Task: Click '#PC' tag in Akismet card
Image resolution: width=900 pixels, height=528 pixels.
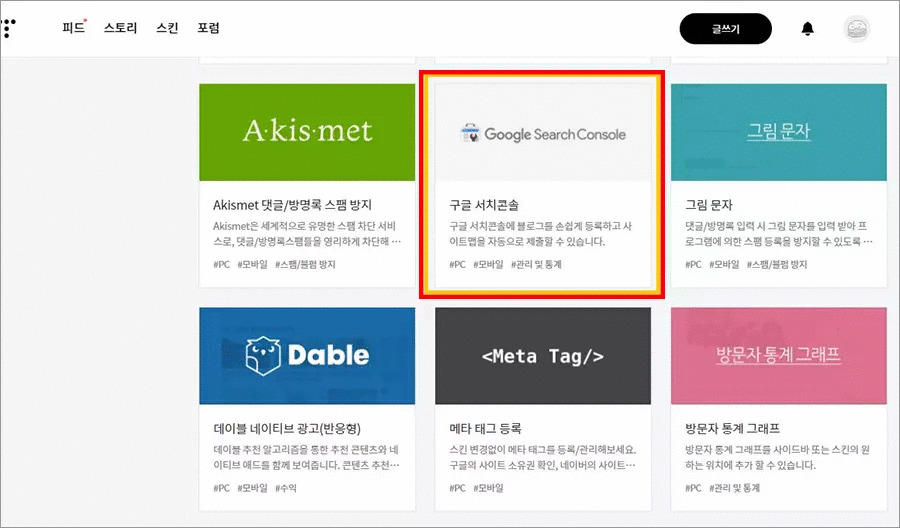Action: tap(222, 265)
